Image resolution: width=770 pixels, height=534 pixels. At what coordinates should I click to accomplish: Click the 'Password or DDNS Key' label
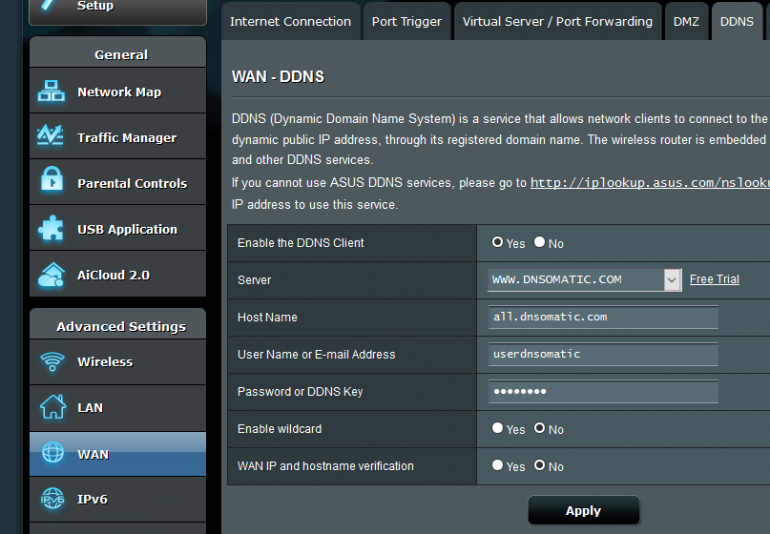[300, 392]
